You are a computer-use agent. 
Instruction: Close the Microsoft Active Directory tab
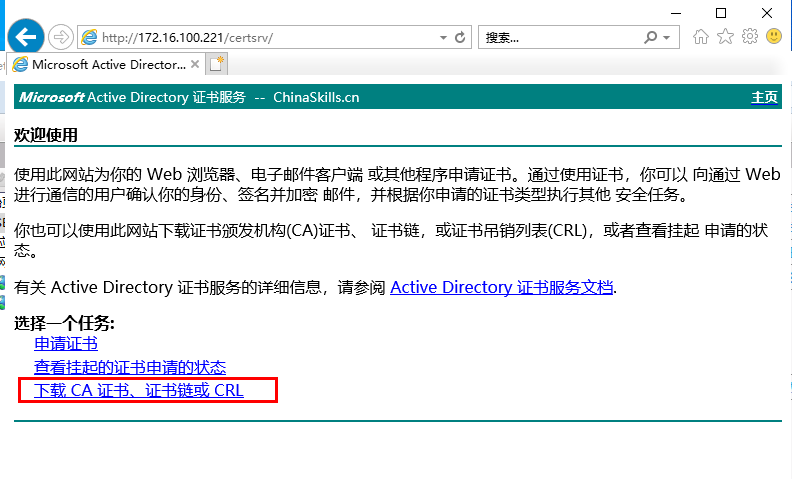pyautogui.click(x=195, y=64)
